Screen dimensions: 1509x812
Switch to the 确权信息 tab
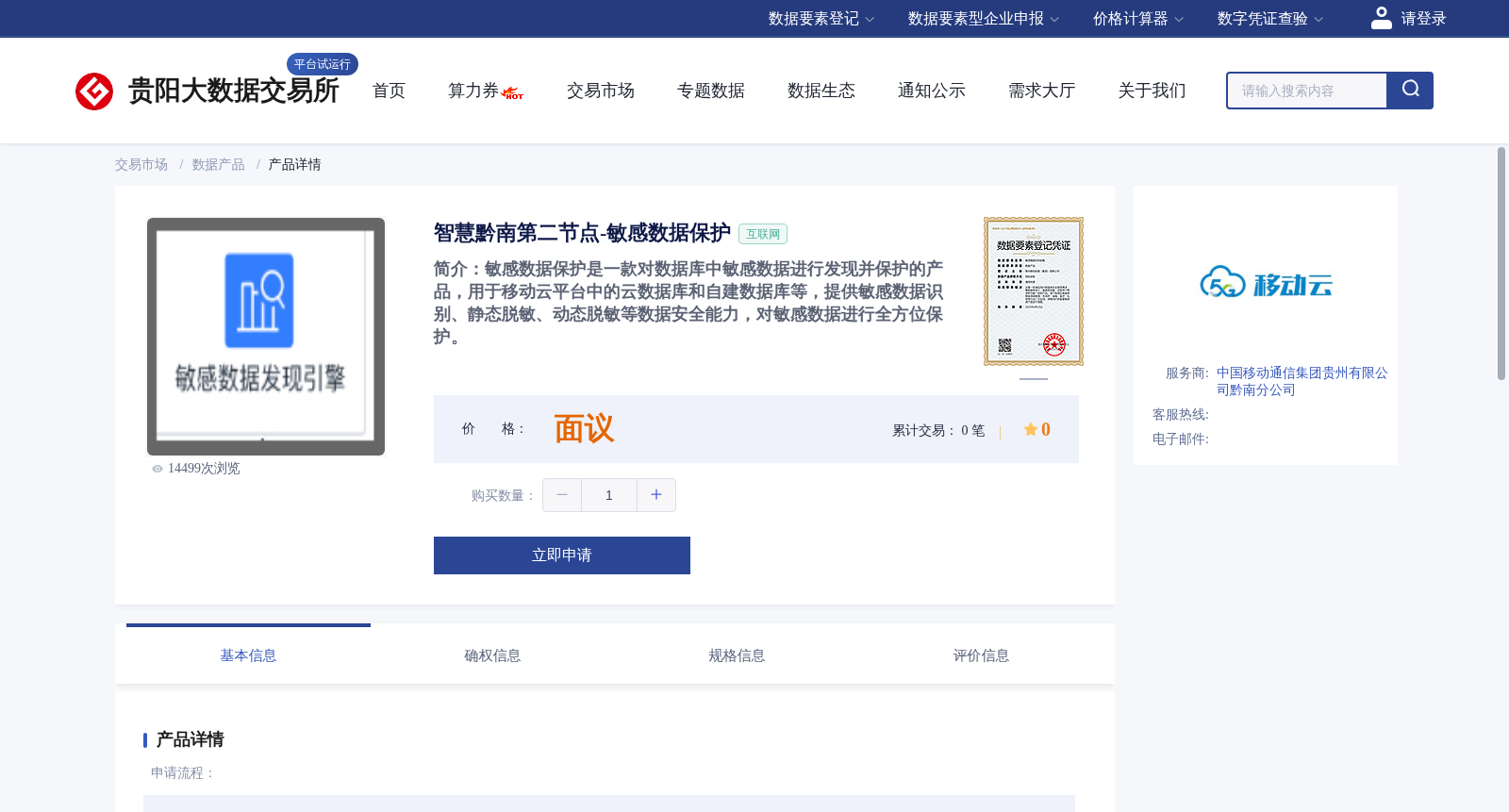tap(492, 655)
